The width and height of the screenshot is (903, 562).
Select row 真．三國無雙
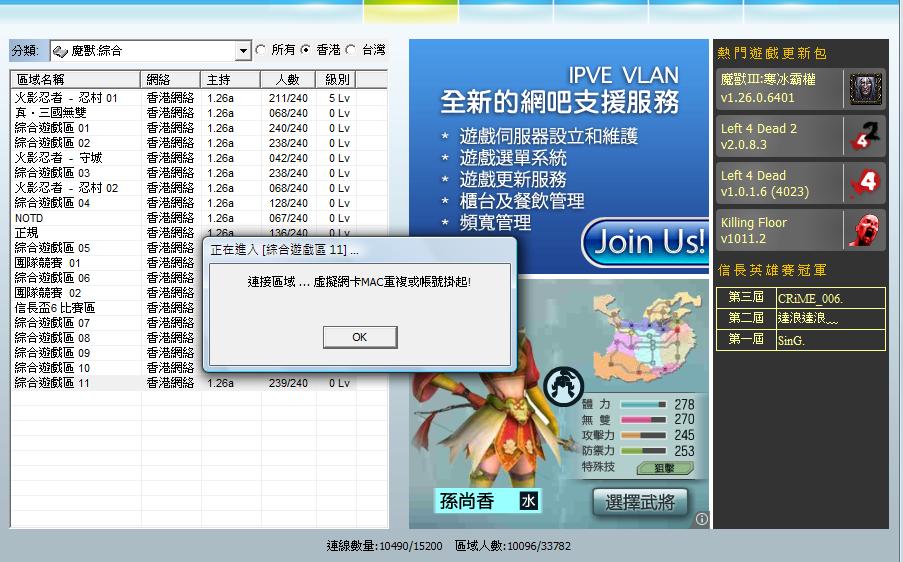pos(199,113)
